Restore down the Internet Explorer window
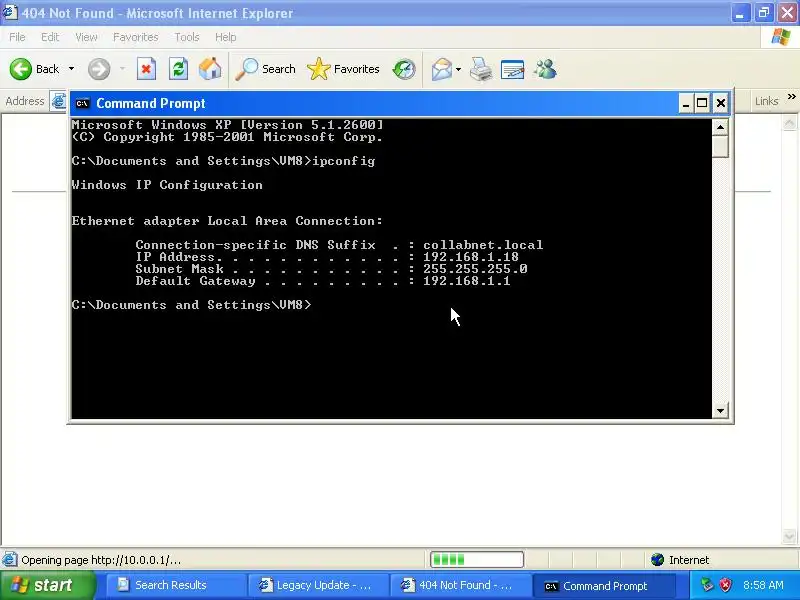 point(764,13)
